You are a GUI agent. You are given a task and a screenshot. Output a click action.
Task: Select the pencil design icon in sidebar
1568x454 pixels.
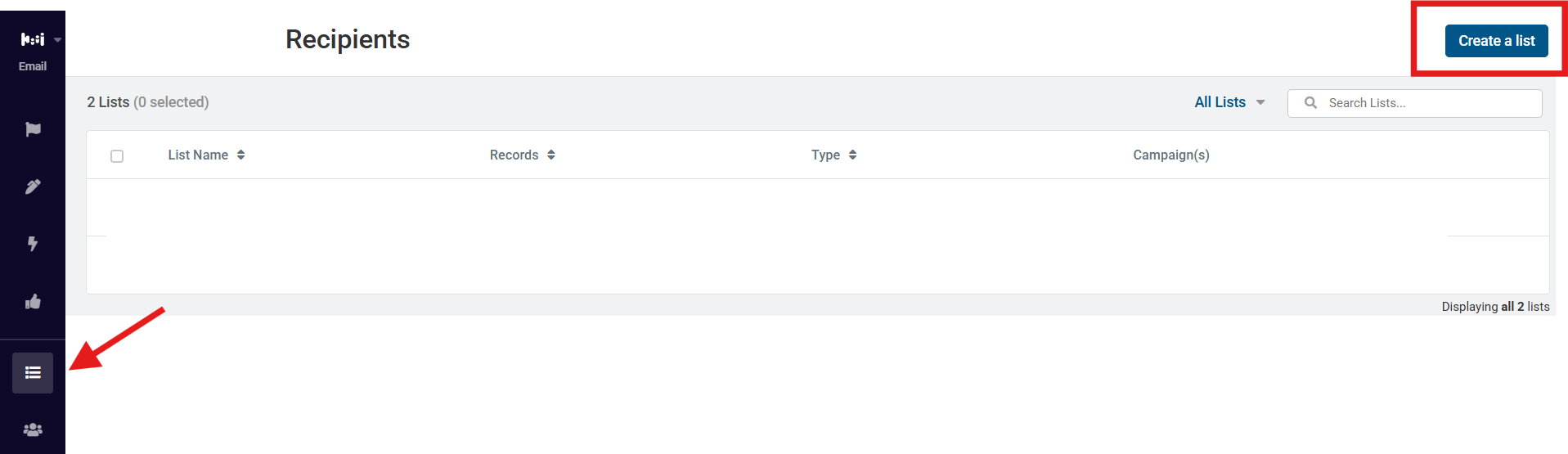pos(33,187)
